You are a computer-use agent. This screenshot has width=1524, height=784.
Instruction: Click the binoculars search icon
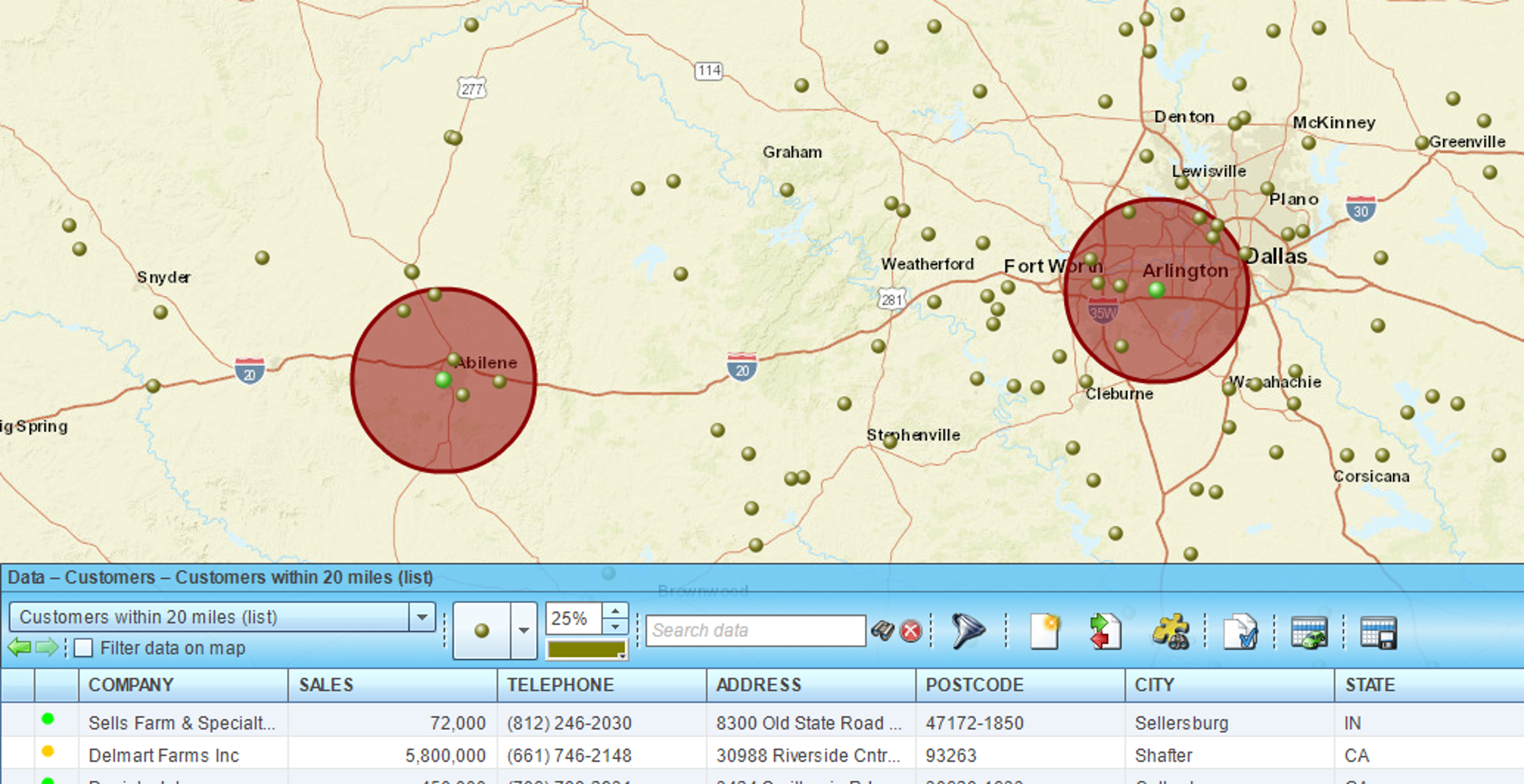pos(882,631)
